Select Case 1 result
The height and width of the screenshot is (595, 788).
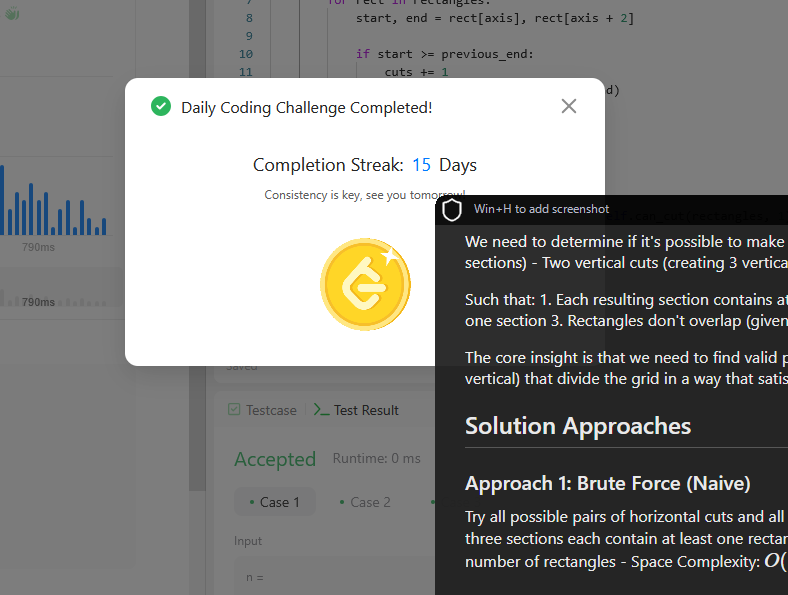[274, 502]
